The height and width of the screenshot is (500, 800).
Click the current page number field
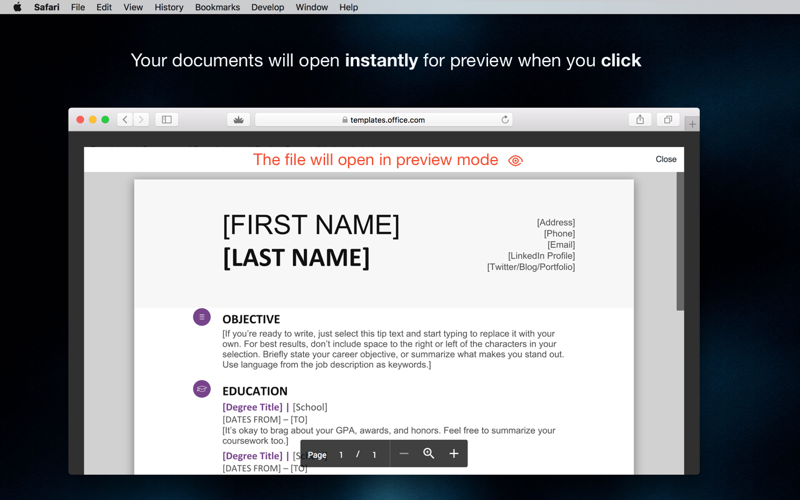[x=341, y=455]
